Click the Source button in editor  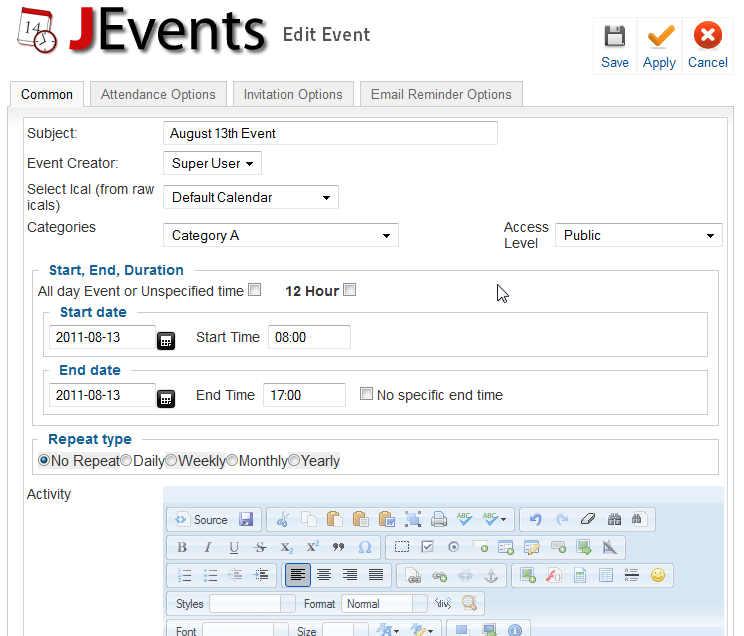click(201, 520)
